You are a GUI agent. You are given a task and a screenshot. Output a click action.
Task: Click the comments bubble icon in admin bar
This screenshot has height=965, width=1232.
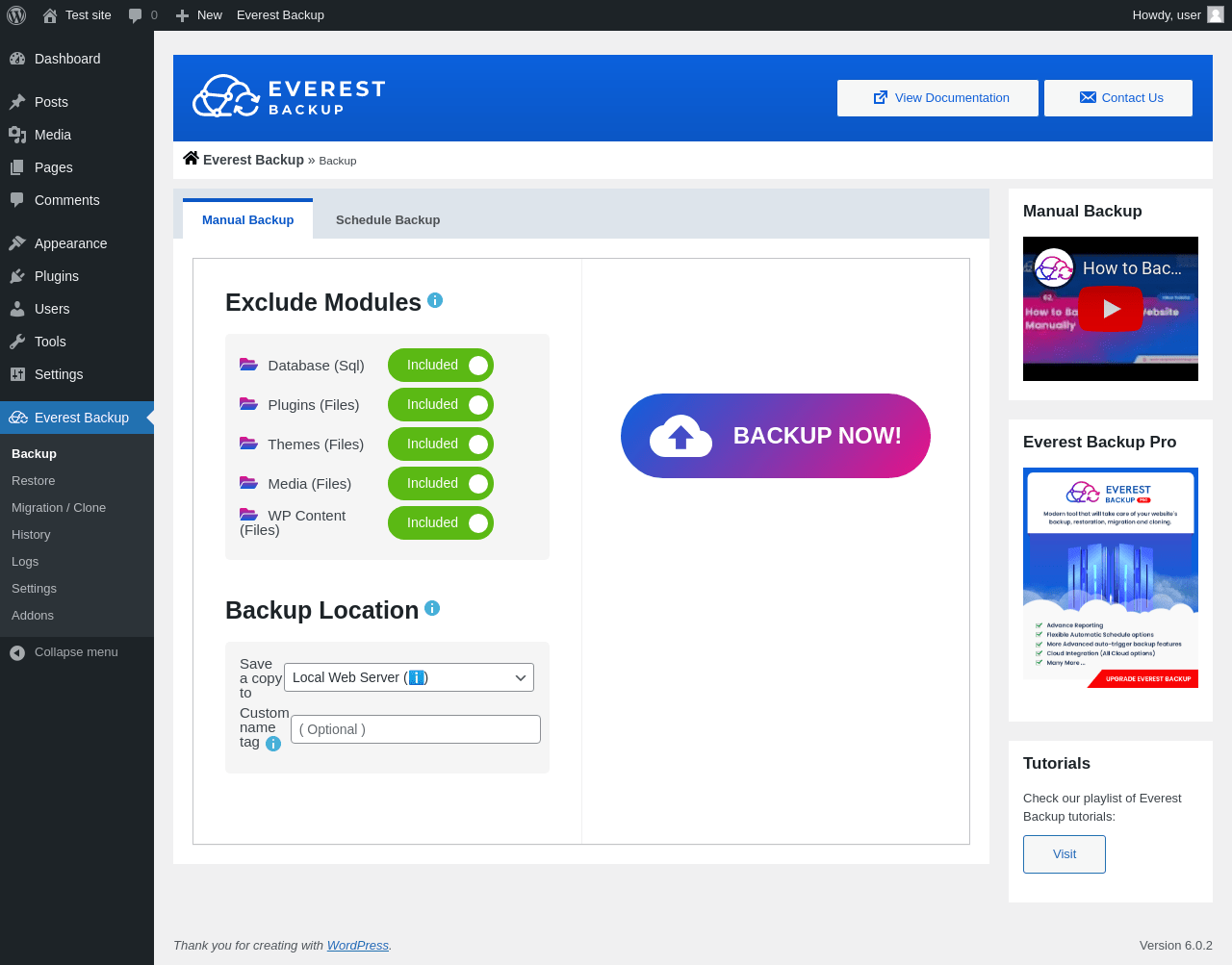136,15
